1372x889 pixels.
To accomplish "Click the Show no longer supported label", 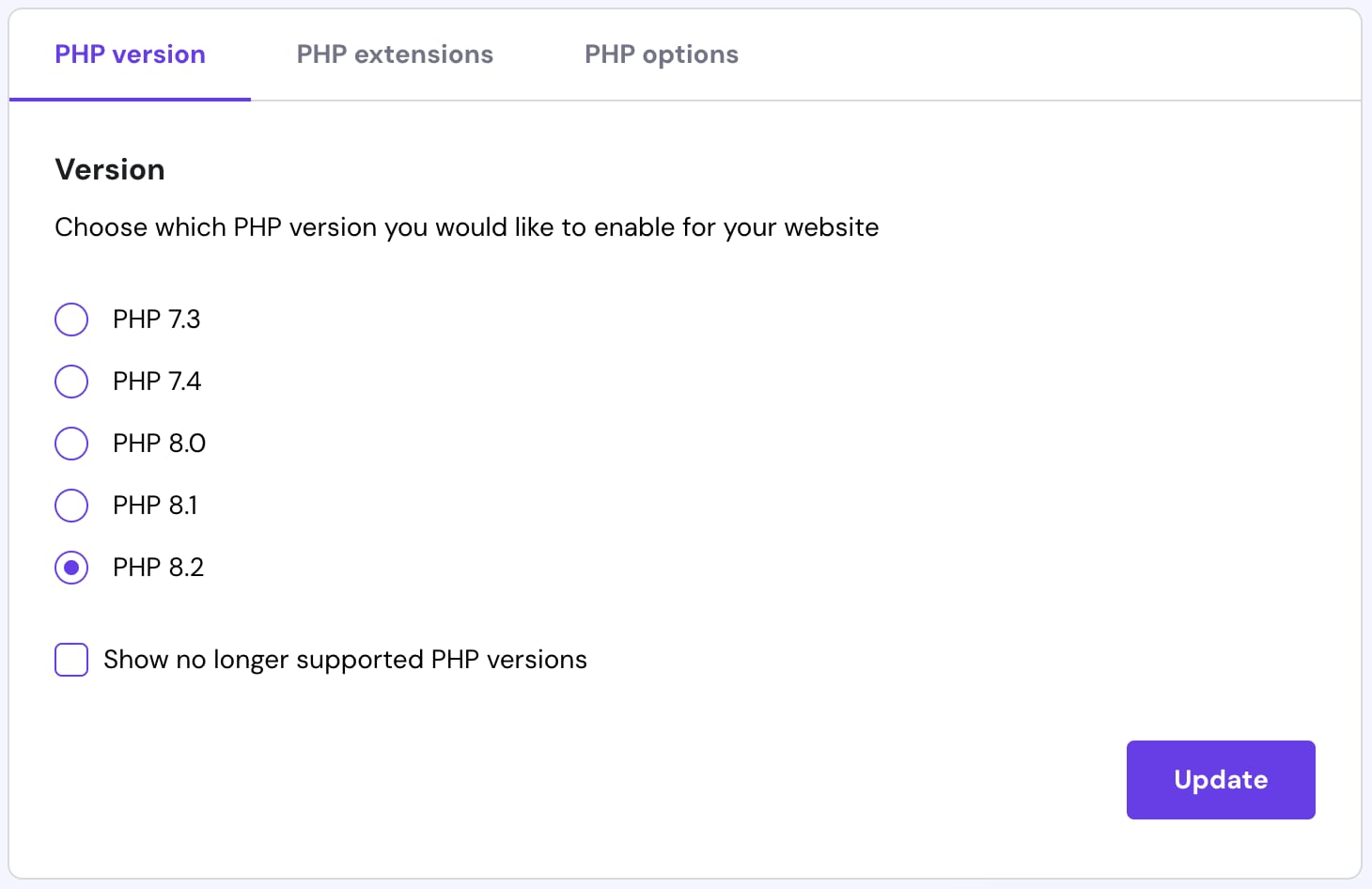I will click(x=344, y=659).
